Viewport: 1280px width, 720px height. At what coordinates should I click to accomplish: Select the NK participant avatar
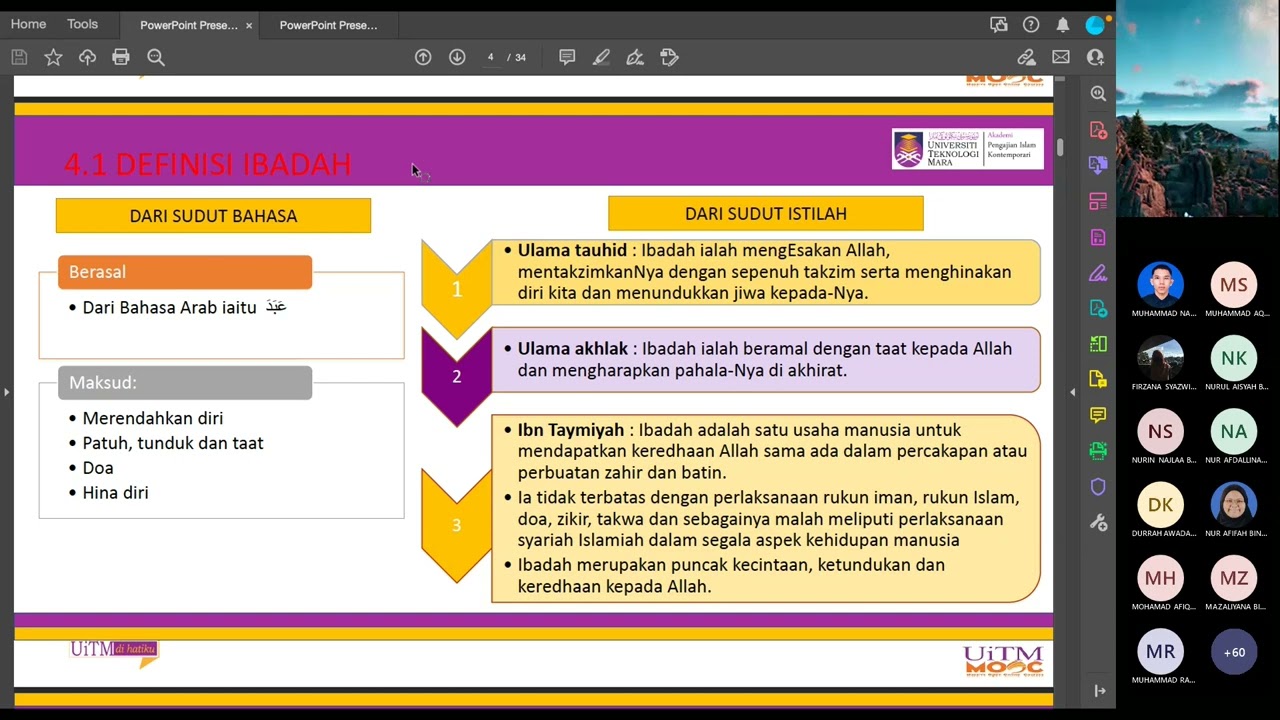(1234, 358)
